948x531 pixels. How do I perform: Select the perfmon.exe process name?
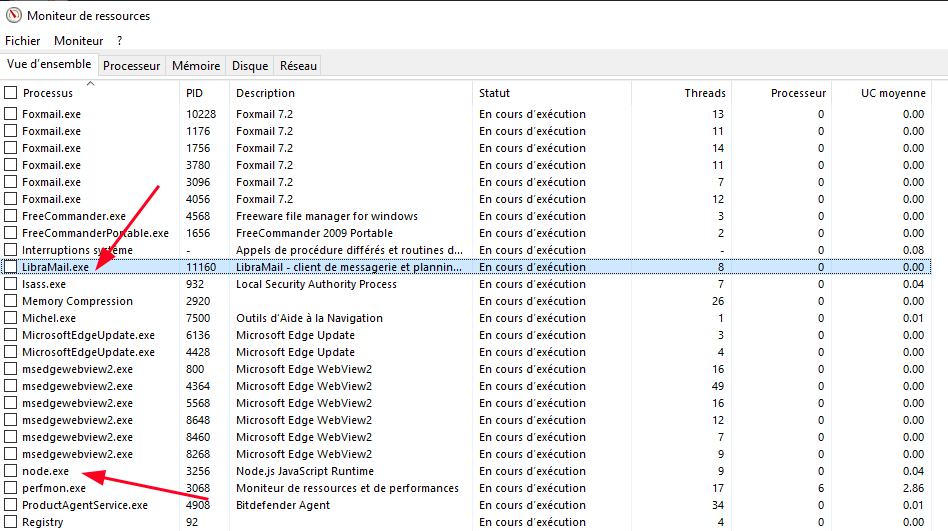point(54,488)
